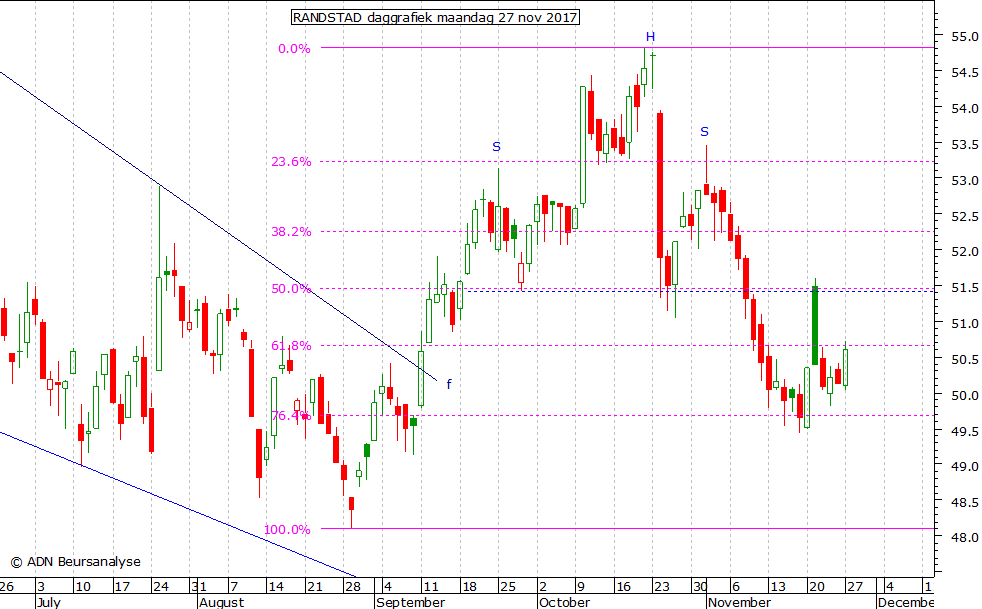982x609 pixels.
Task: Click the 'September' month label on time axis
Action: click(x=411, y=602)
